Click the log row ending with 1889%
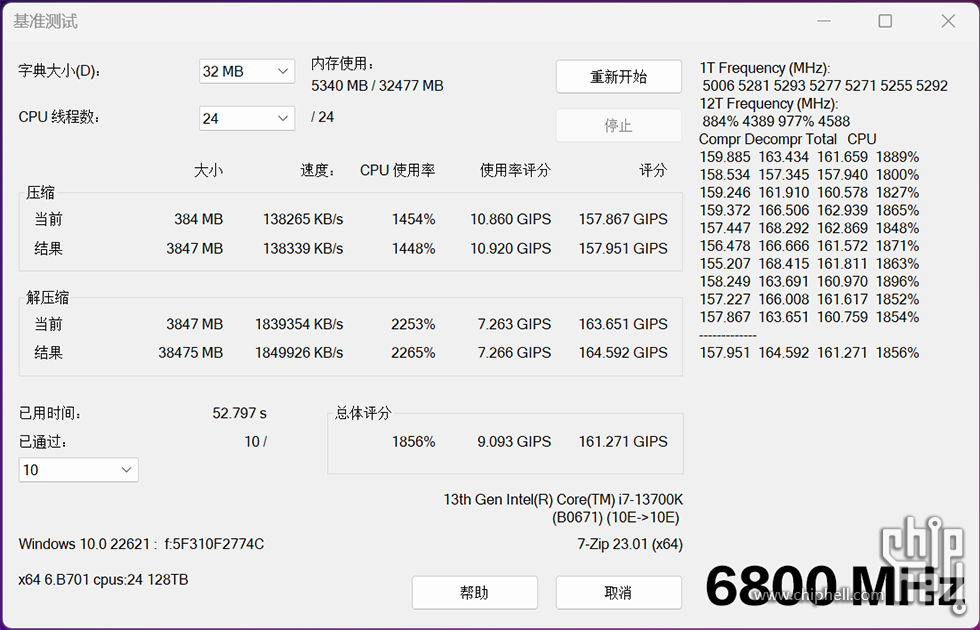 pos(809,157)
